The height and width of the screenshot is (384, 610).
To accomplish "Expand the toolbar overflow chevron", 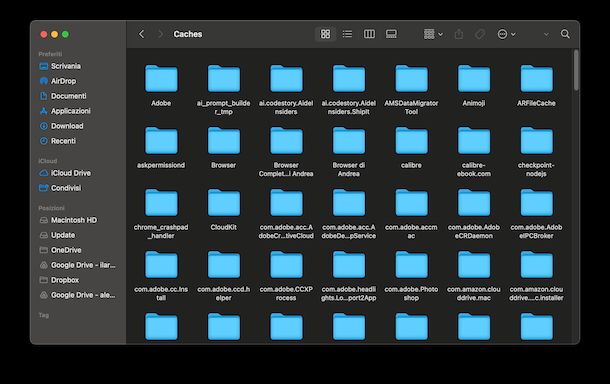I will pos(546,35).
